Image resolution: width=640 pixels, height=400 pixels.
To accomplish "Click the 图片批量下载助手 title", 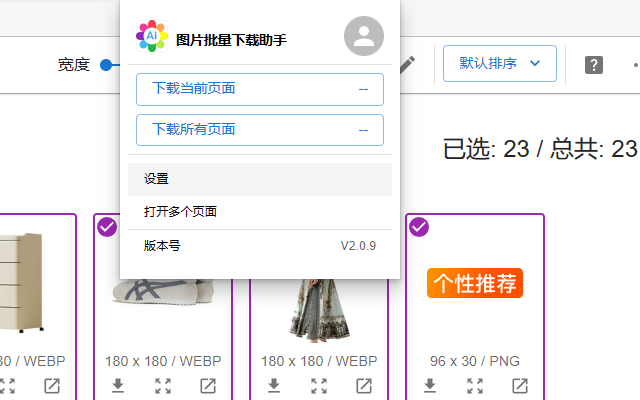I will (x=231, y=40).
